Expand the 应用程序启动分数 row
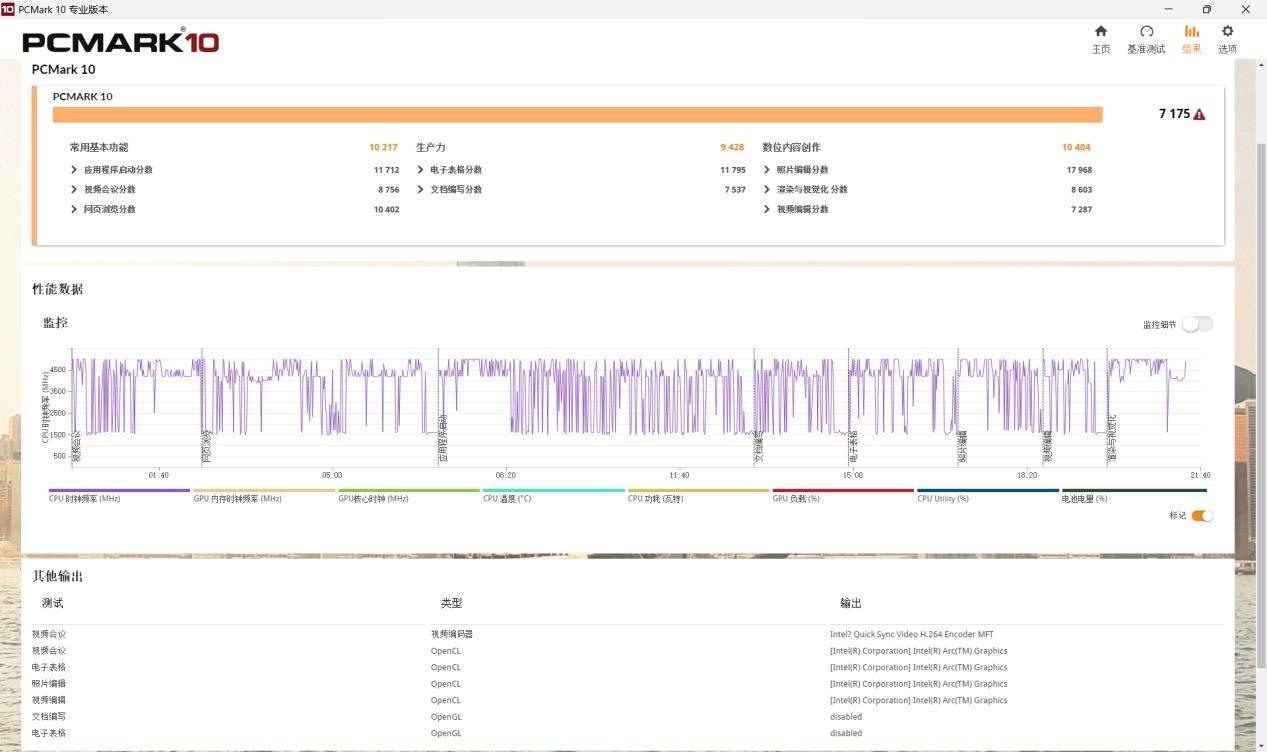Image resolution: width=1267 pixels, height=752 pixels. pyautogui.click(x=74, y=170)
